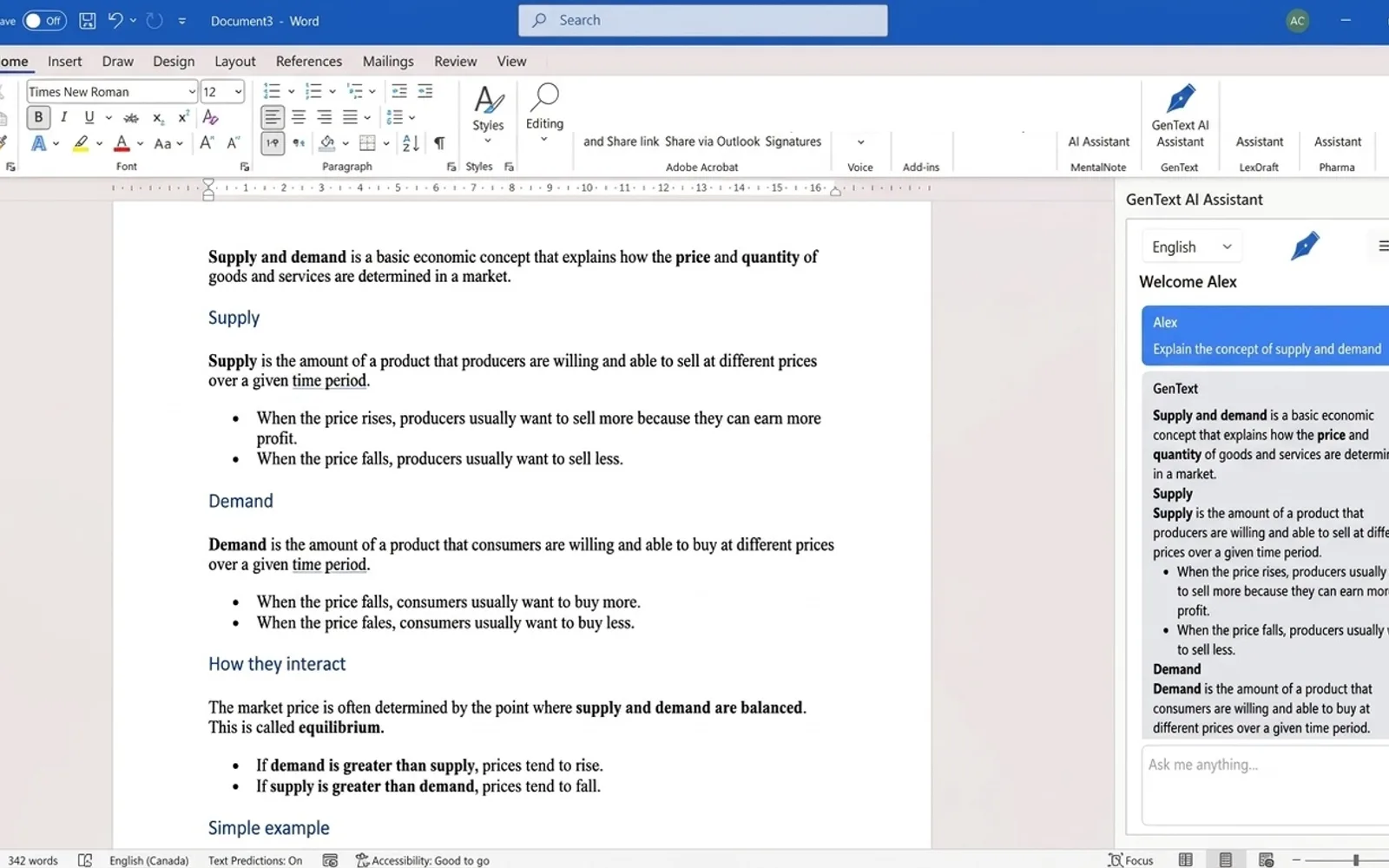Toggle underline formatting
Viewport: 1389px width, 868px height.
(x=89, y=117)
